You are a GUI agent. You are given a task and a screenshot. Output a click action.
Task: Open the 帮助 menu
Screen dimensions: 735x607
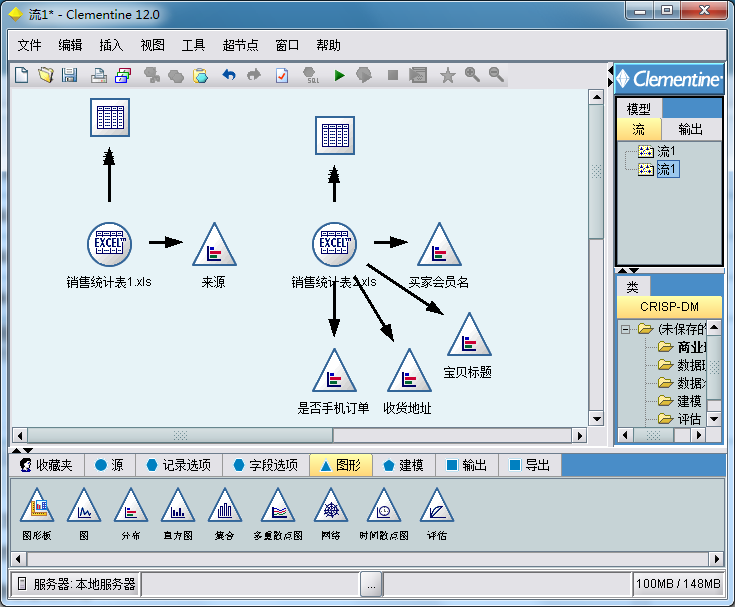(328, 45)
